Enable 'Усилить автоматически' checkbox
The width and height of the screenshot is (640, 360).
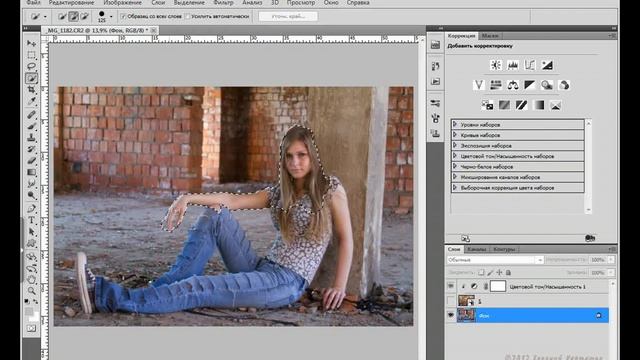(187, 16)
